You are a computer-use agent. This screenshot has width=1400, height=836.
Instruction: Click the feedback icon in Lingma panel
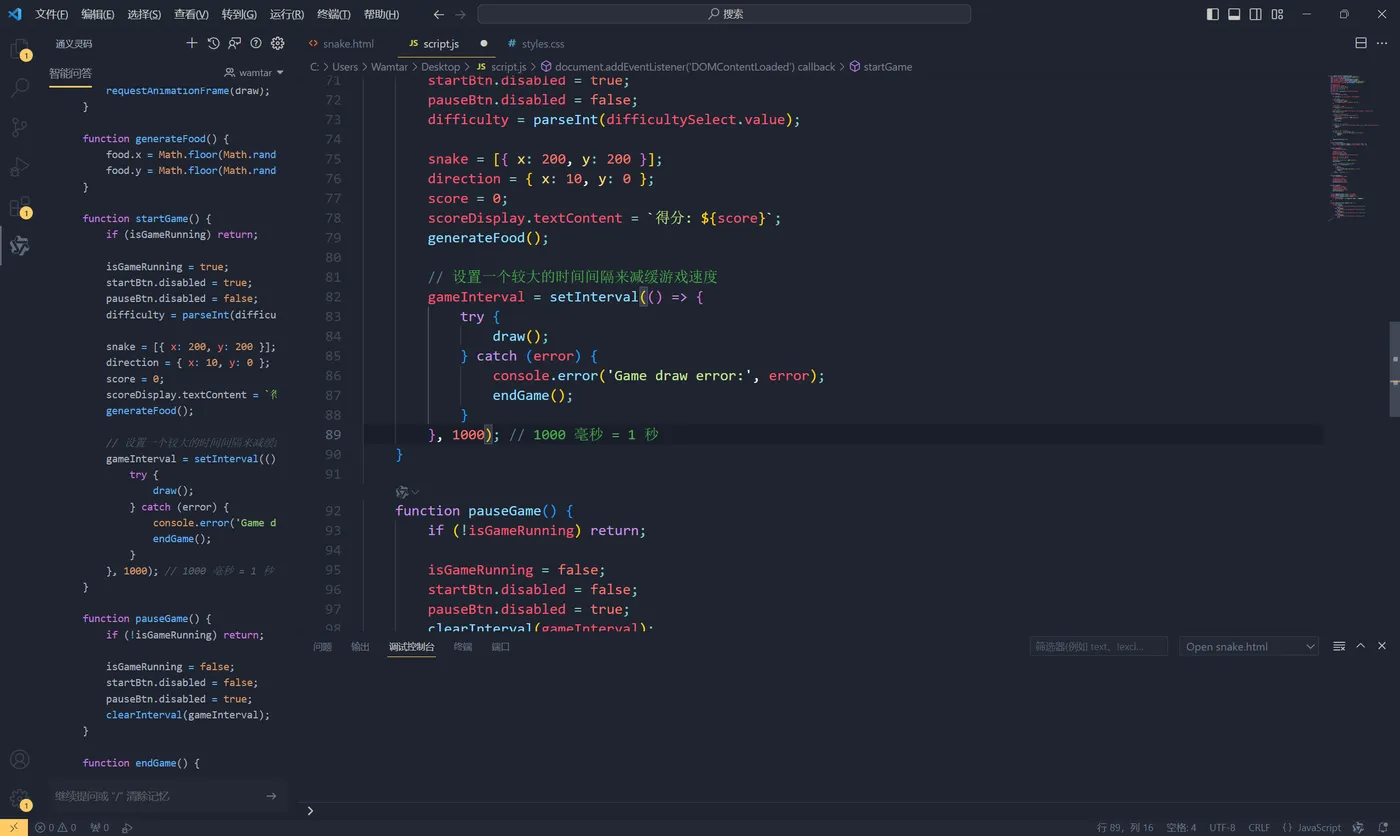(234, 43)
